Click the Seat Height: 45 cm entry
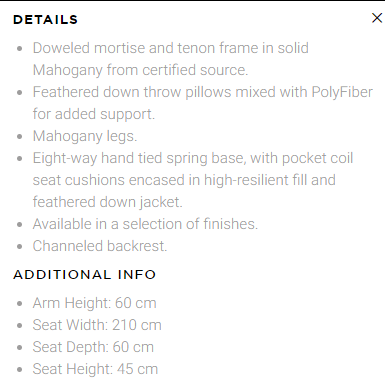This screenshot has height=386, width=385. point(95,369)
